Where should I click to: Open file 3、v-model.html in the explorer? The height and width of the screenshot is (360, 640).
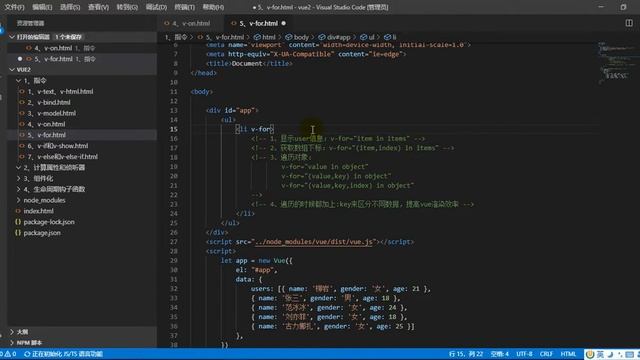82,113
